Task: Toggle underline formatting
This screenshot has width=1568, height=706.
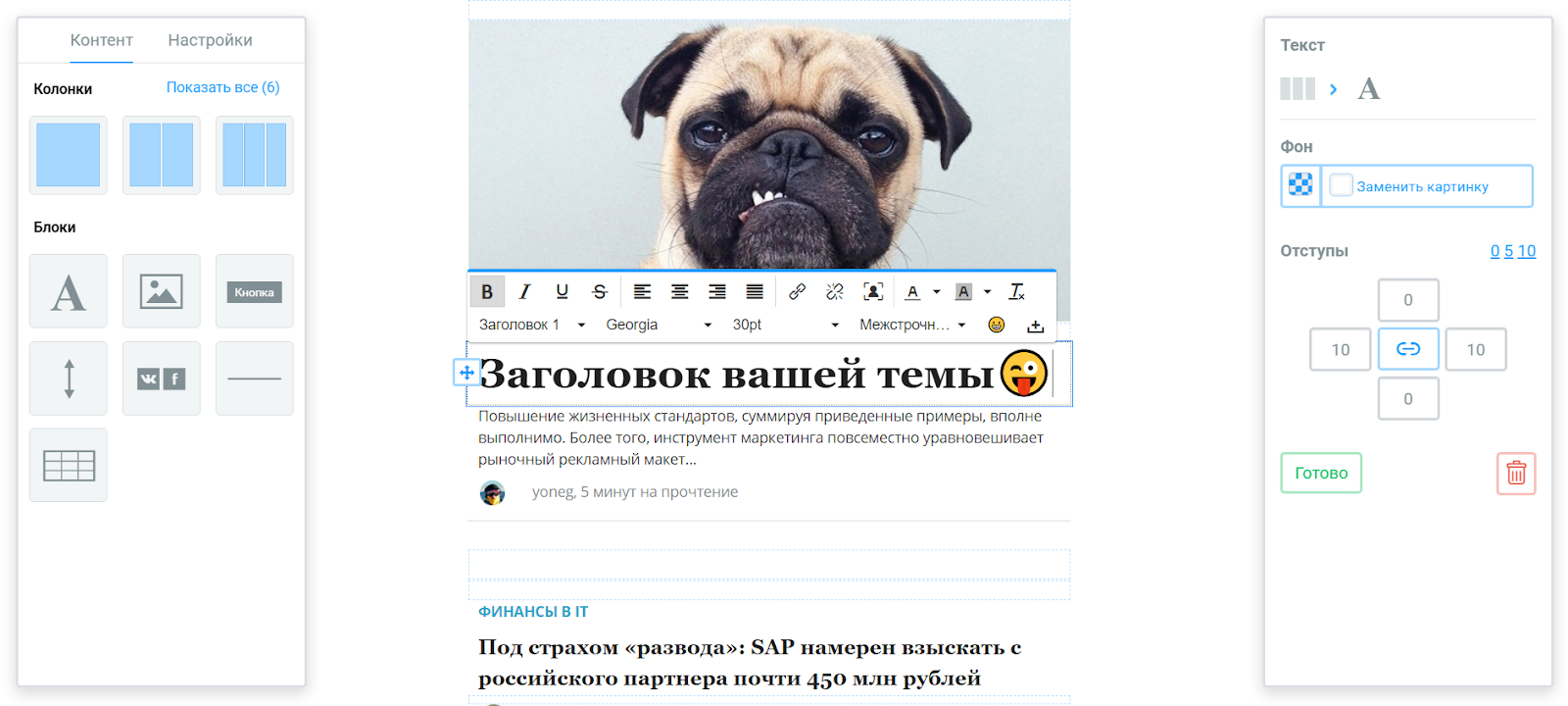Action: 562,292
